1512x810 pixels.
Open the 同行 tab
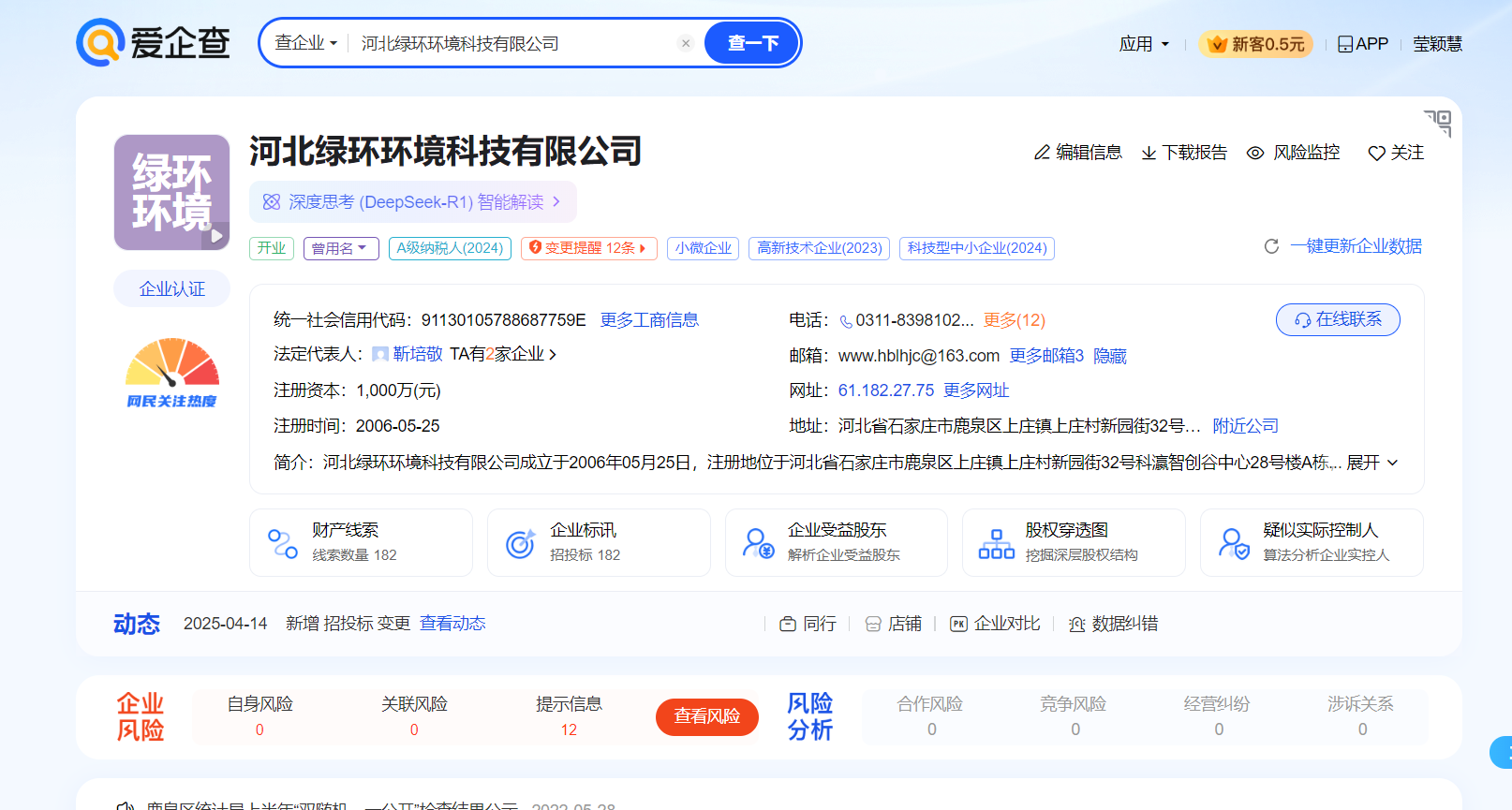(808, 624)
